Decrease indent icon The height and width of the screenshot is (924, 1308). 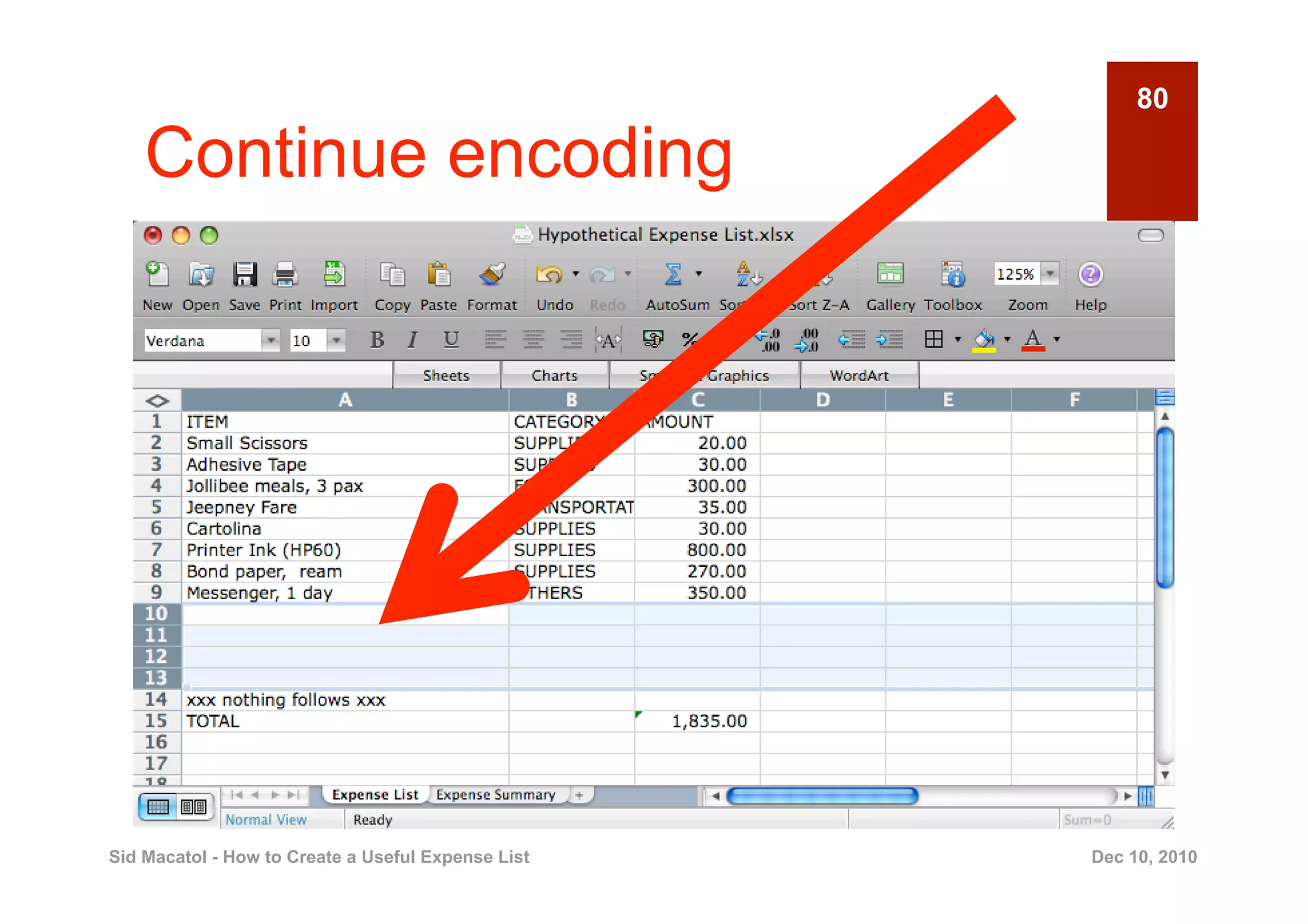(851, 340)
